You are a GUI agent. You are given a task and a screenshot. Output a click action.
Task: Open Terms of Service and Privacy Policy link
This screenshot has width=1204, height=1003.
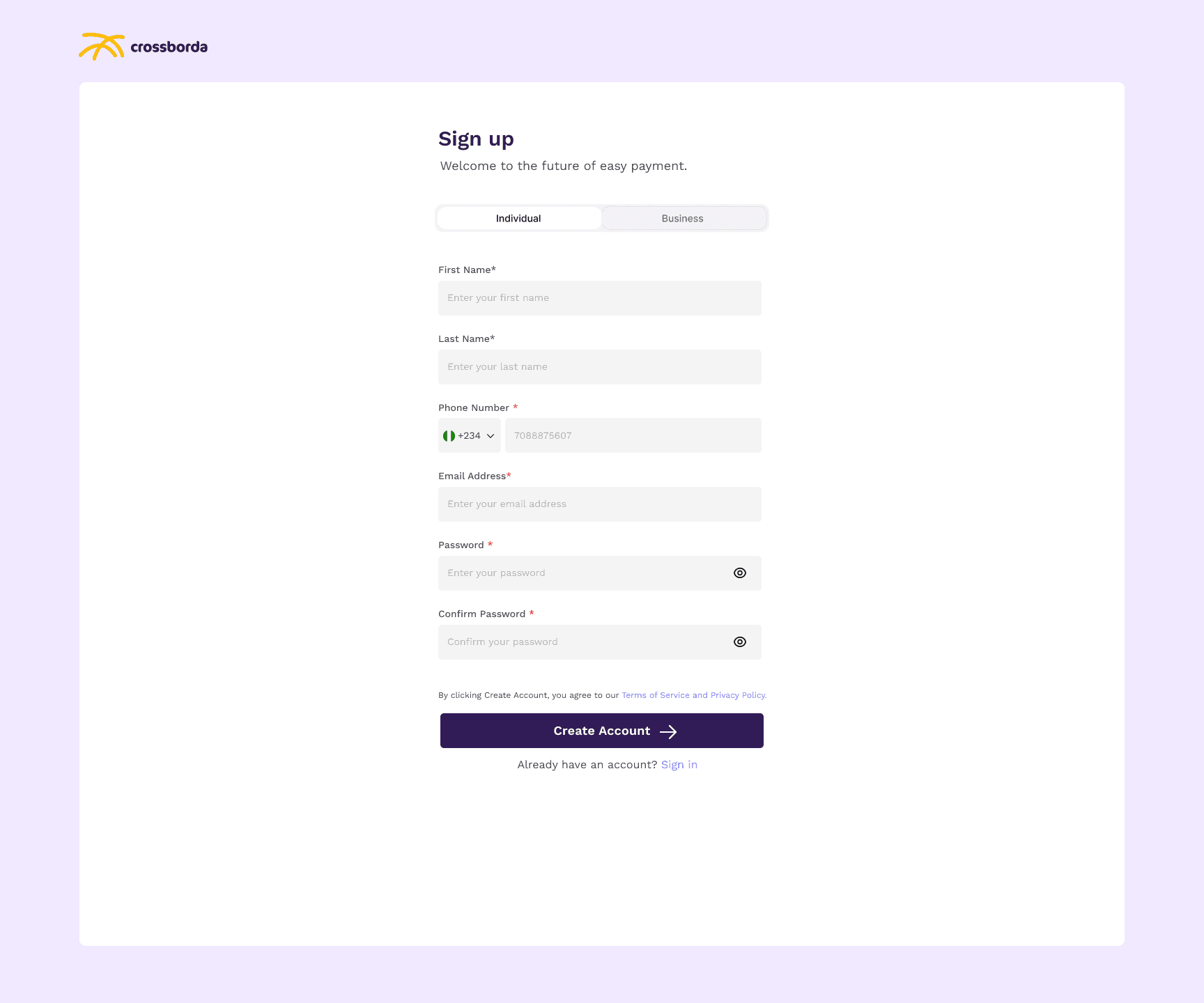coord(694,695)
